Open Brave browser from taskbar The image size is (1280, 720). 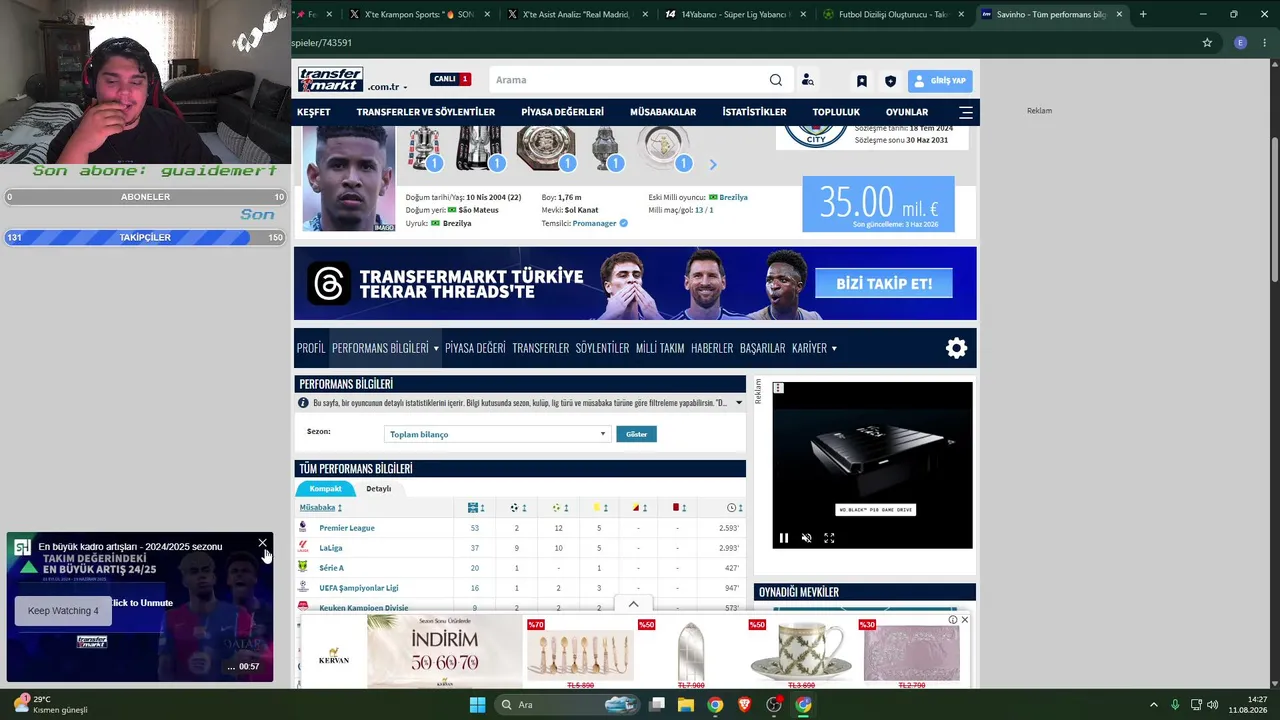(744, 704)
